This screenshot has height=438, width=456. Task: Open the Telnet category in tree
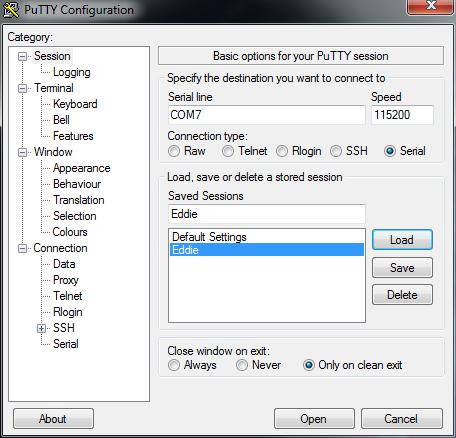click(68, 296)
